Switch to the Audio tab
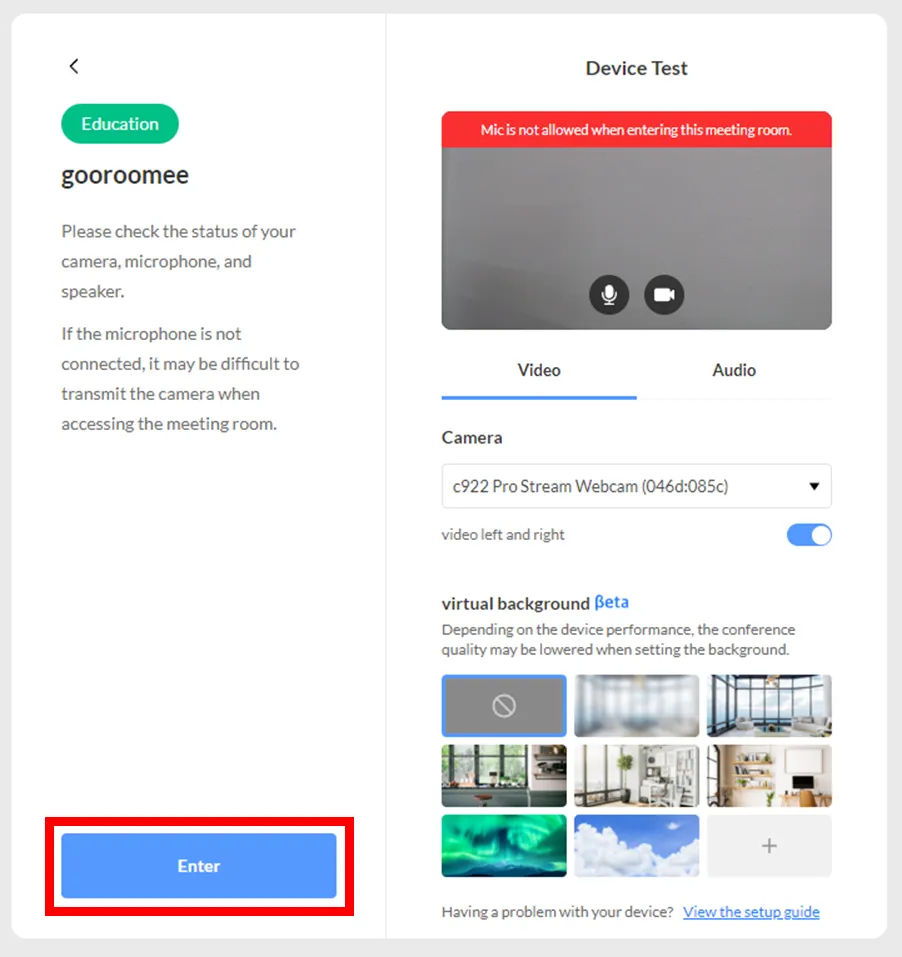Image resolution: width=902 pixels, height=957 pixels. (x=734, y=370)
